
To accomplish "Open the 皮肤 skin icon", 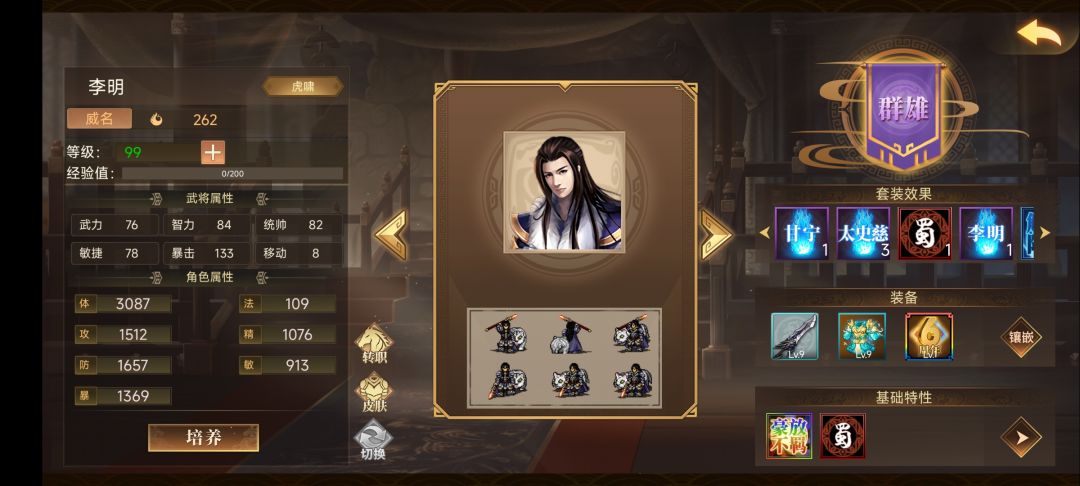I will [x=374, y=392].
